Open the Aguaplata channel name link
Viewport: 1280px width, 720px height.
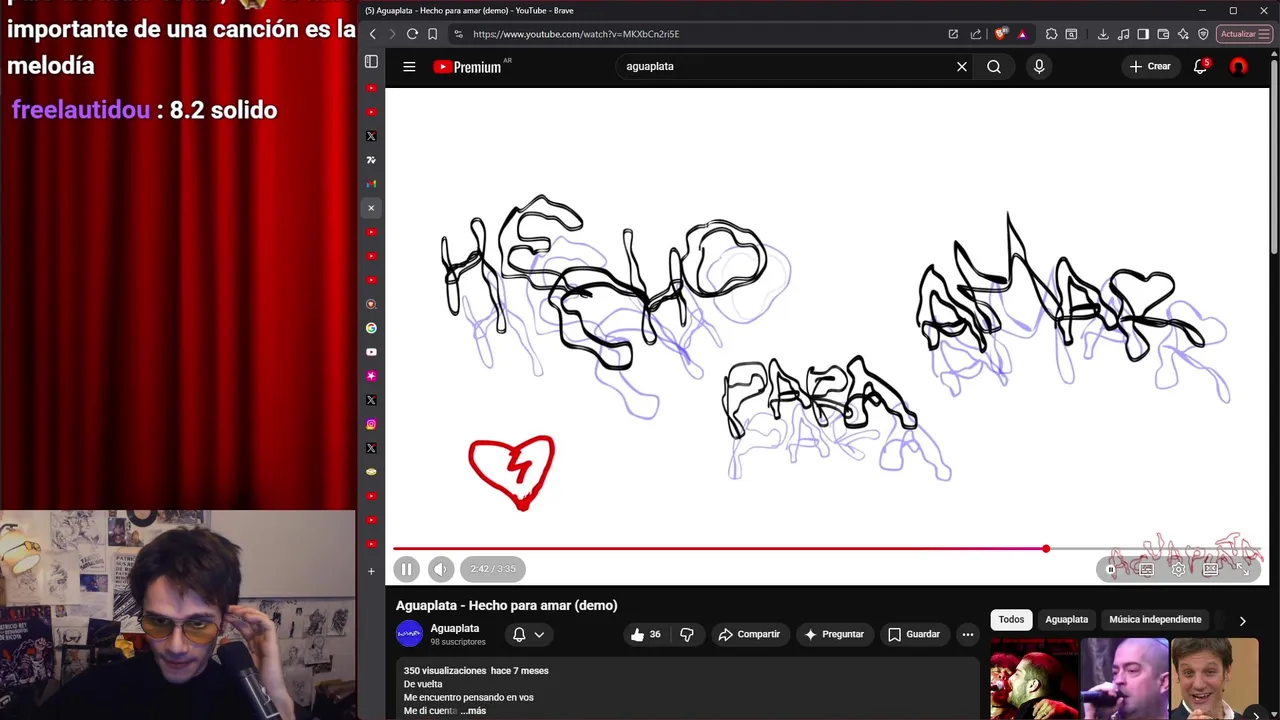coord(454,628)
